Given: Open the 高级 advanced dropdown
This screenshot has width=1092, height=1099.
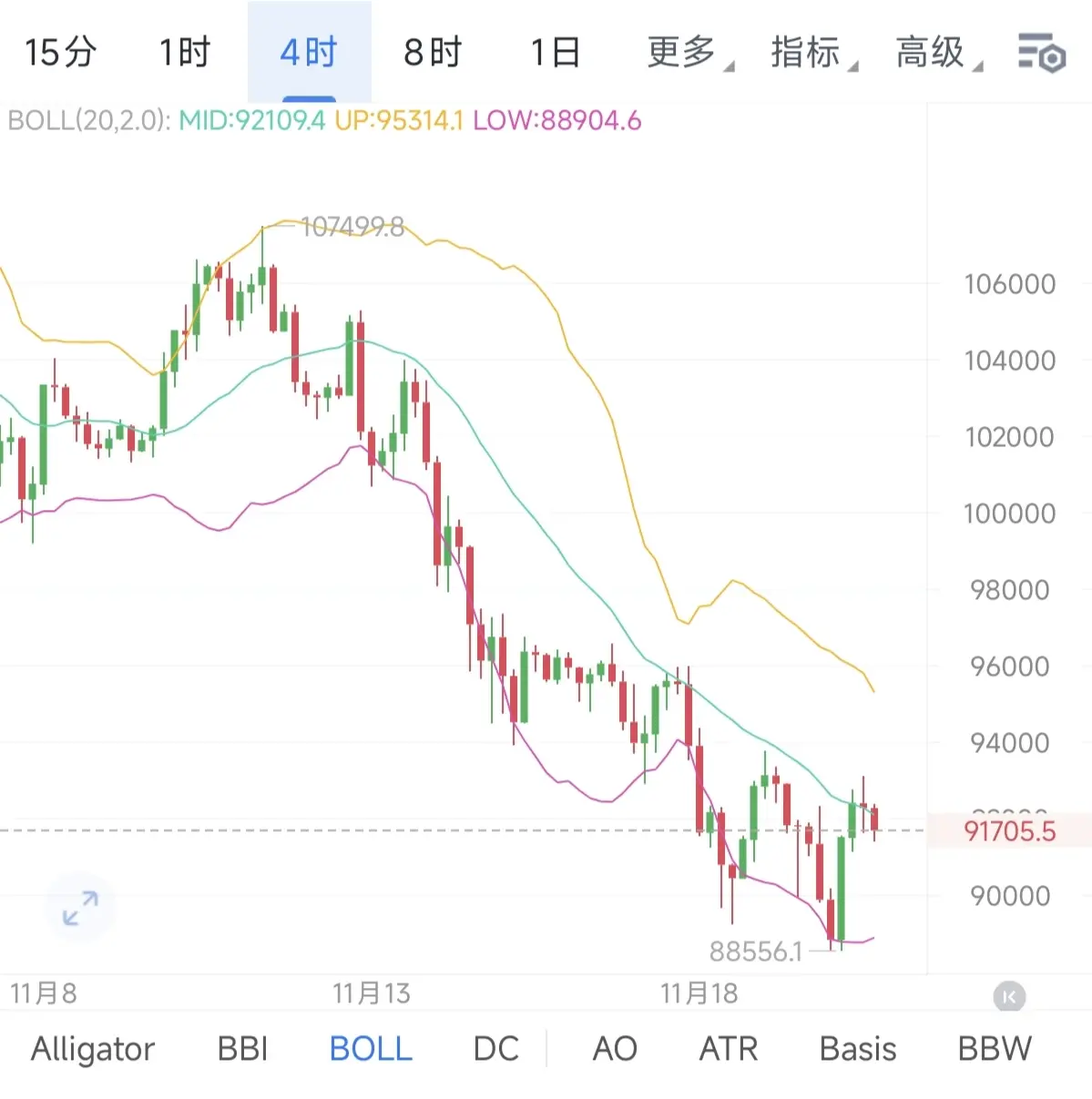Looking at the screenshot, I should tap(939, 52).
